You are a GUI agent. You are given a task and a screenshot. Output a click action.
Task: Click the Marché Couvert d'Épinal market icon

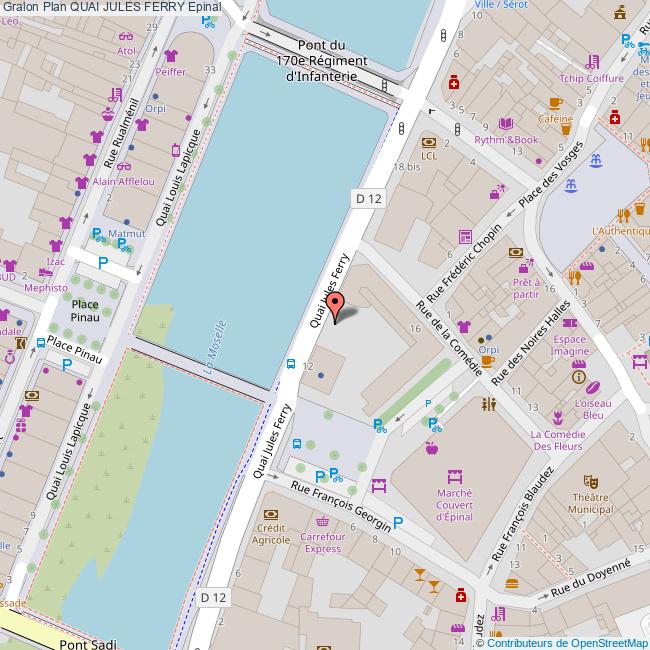(x=454, y=477)
